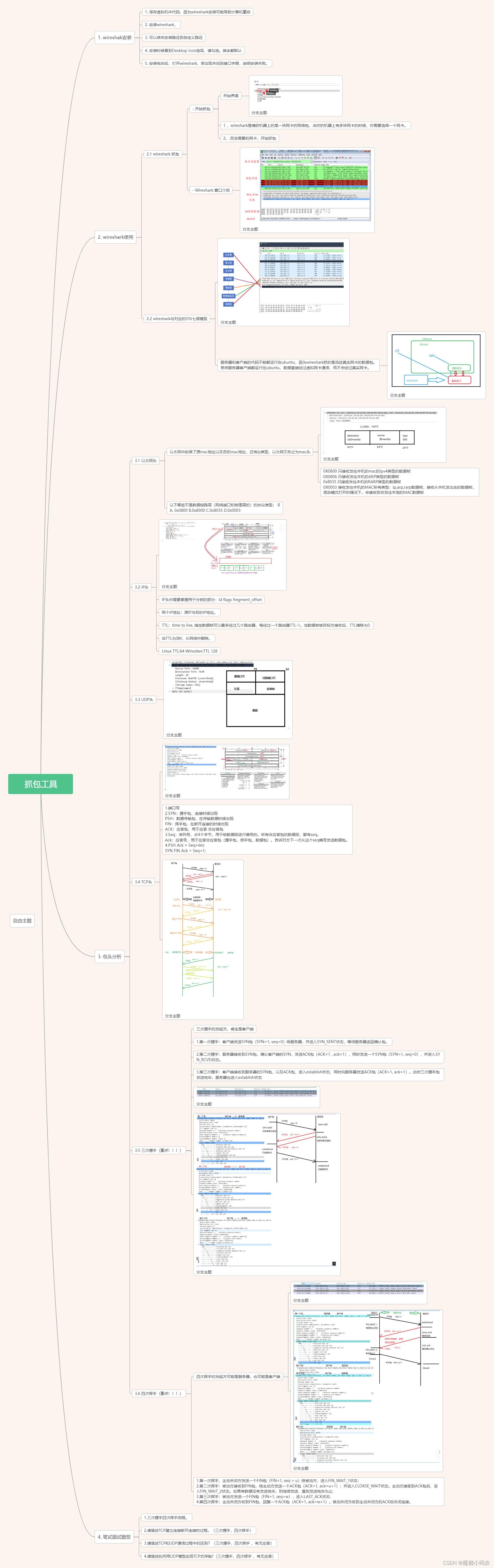Click the '1.三次握手四次挥手流程。' note
494x1568 pixels.
[166, 1517]
